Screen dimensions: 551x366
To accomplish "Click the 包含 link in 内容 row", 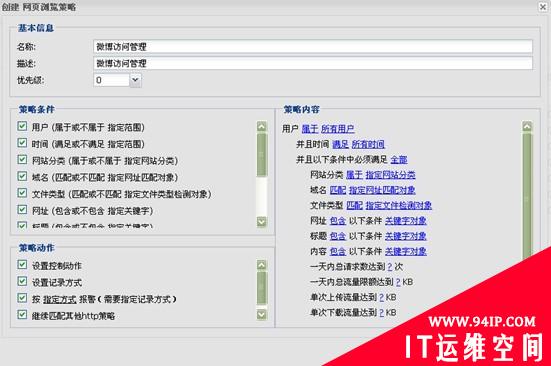I will [x=338, y=251].
